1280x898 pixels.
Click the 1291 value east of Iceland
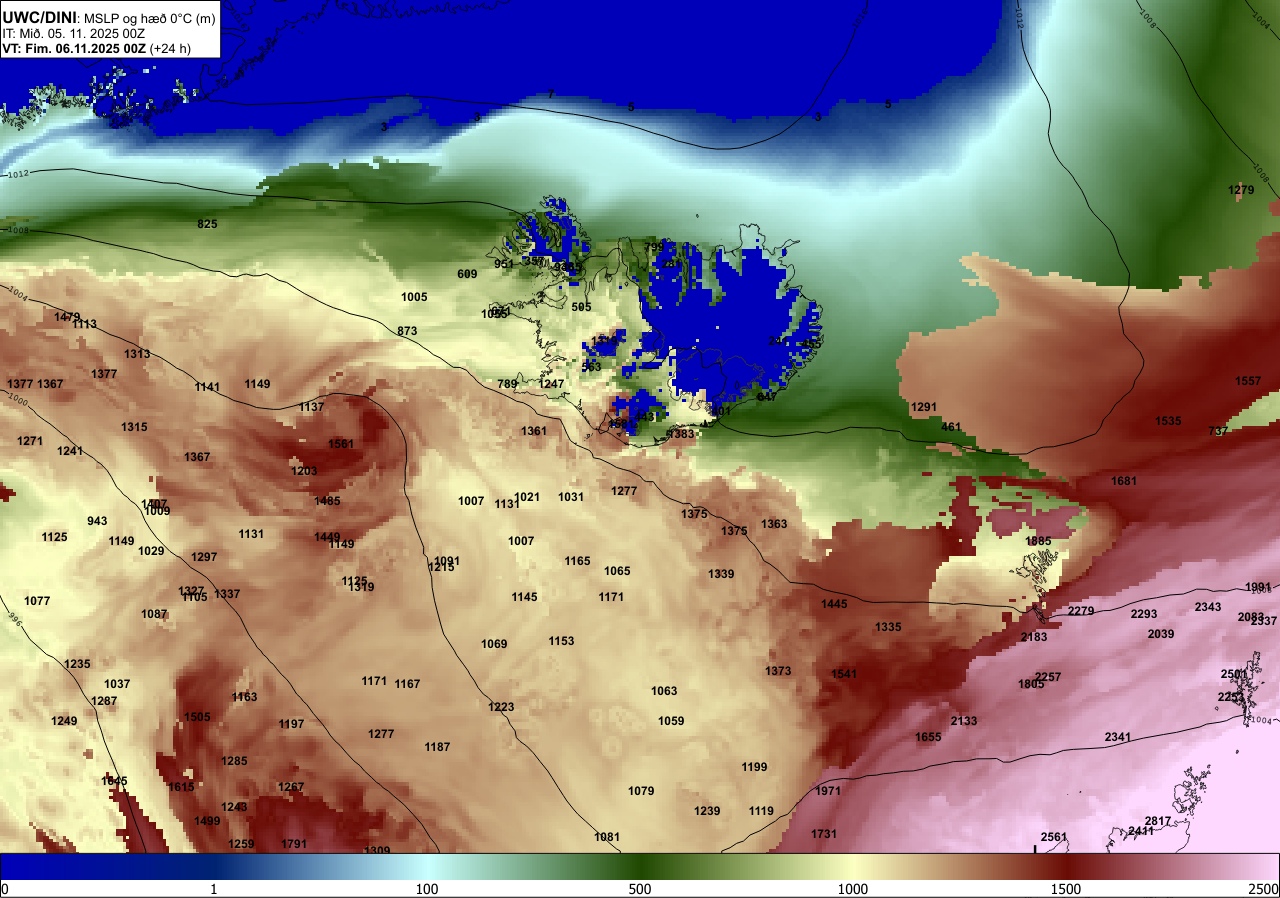click(924, 407)
